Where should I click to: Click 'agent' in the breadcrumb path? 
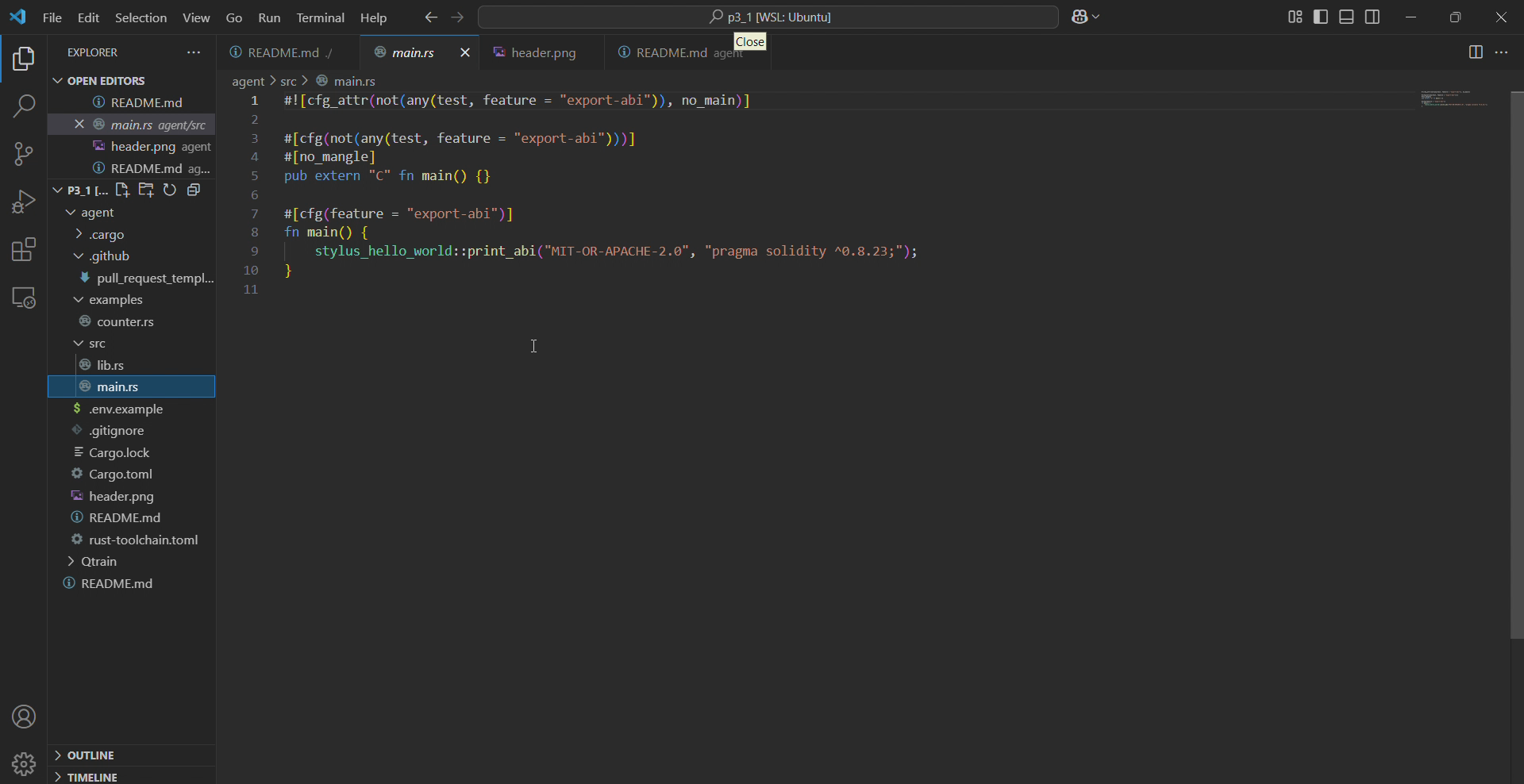248,81
